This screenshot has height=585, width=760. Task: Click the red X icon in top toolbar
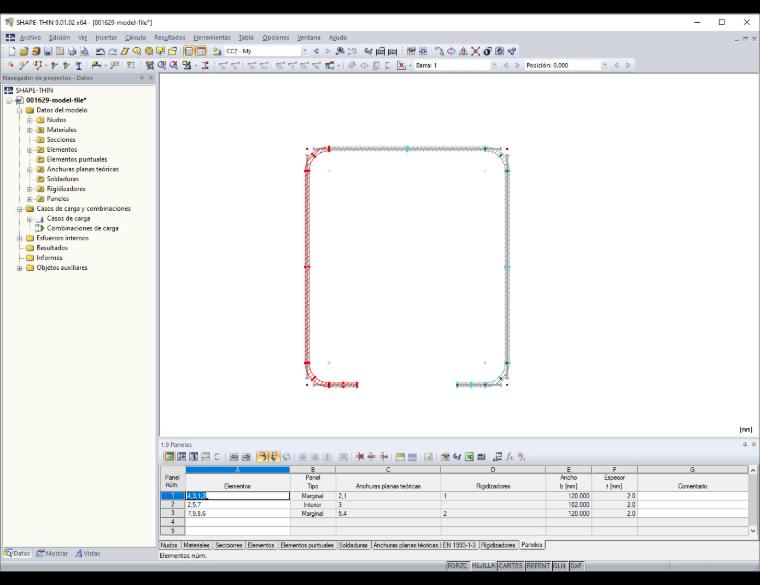pos(475,51)
